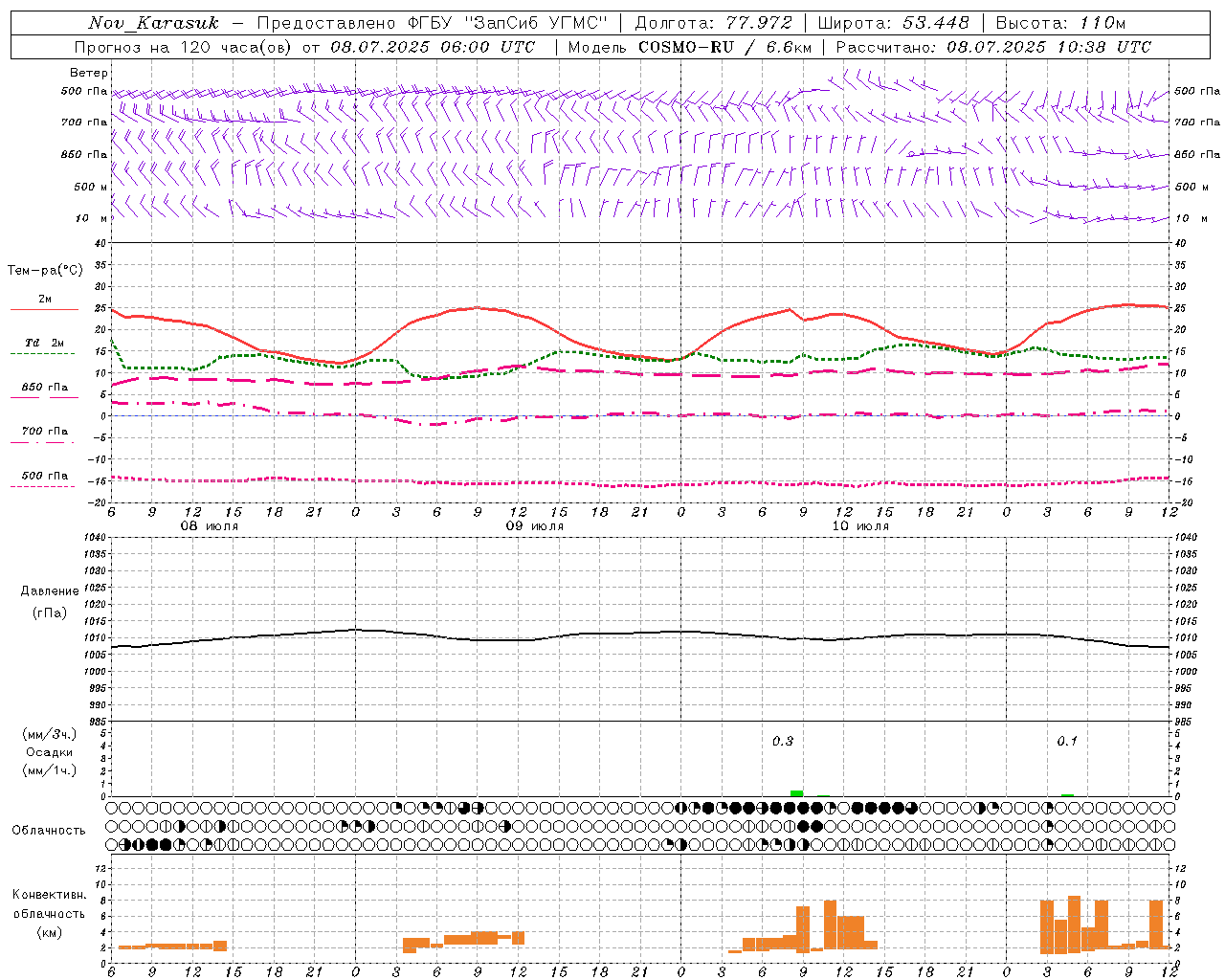
Task: Select the 'Модель COSMO-RU / 6.6км' text
Action: pyautogui.click(x=690, y=47)
